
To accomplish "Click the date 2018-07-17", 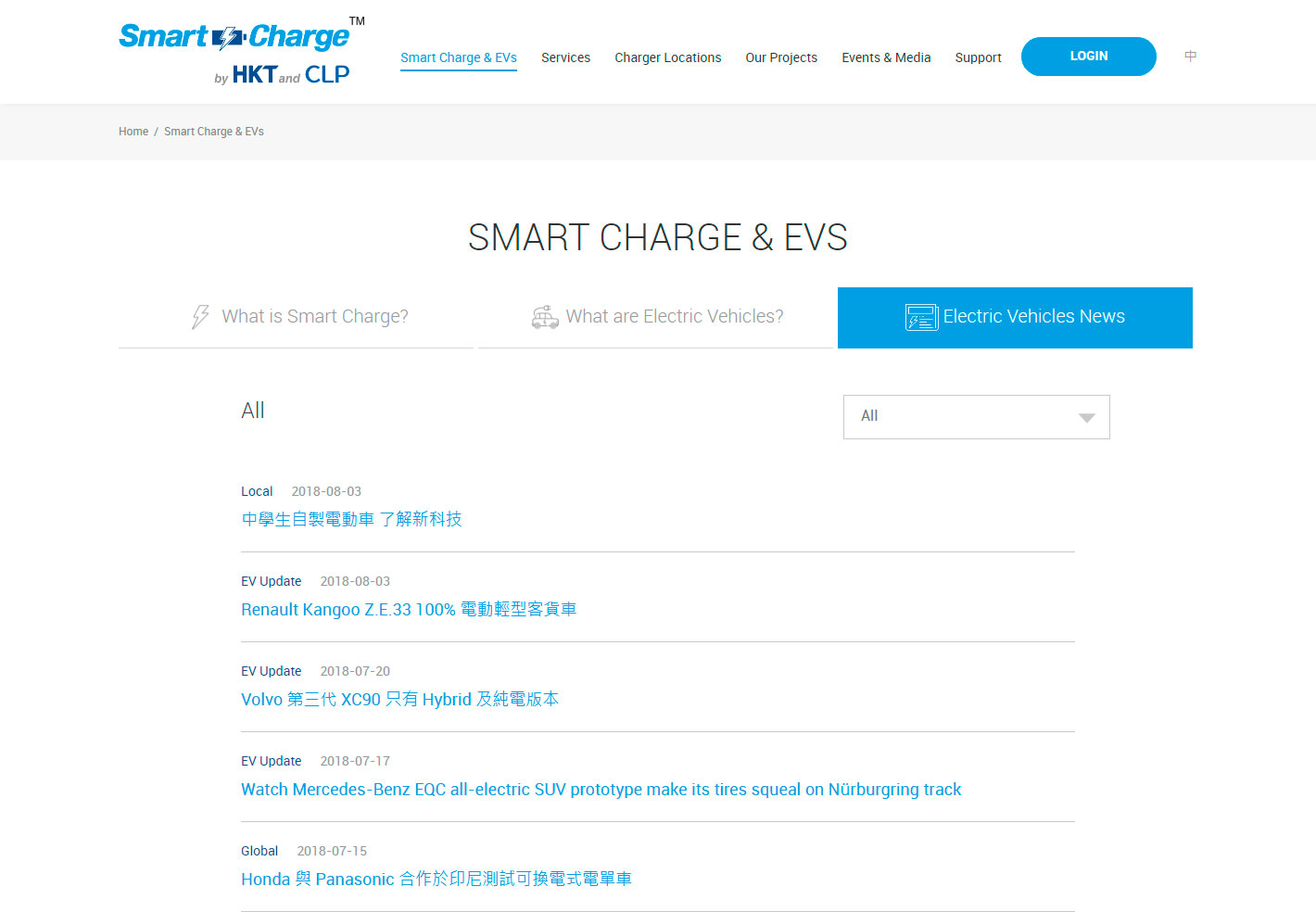I will pos(355,761).
